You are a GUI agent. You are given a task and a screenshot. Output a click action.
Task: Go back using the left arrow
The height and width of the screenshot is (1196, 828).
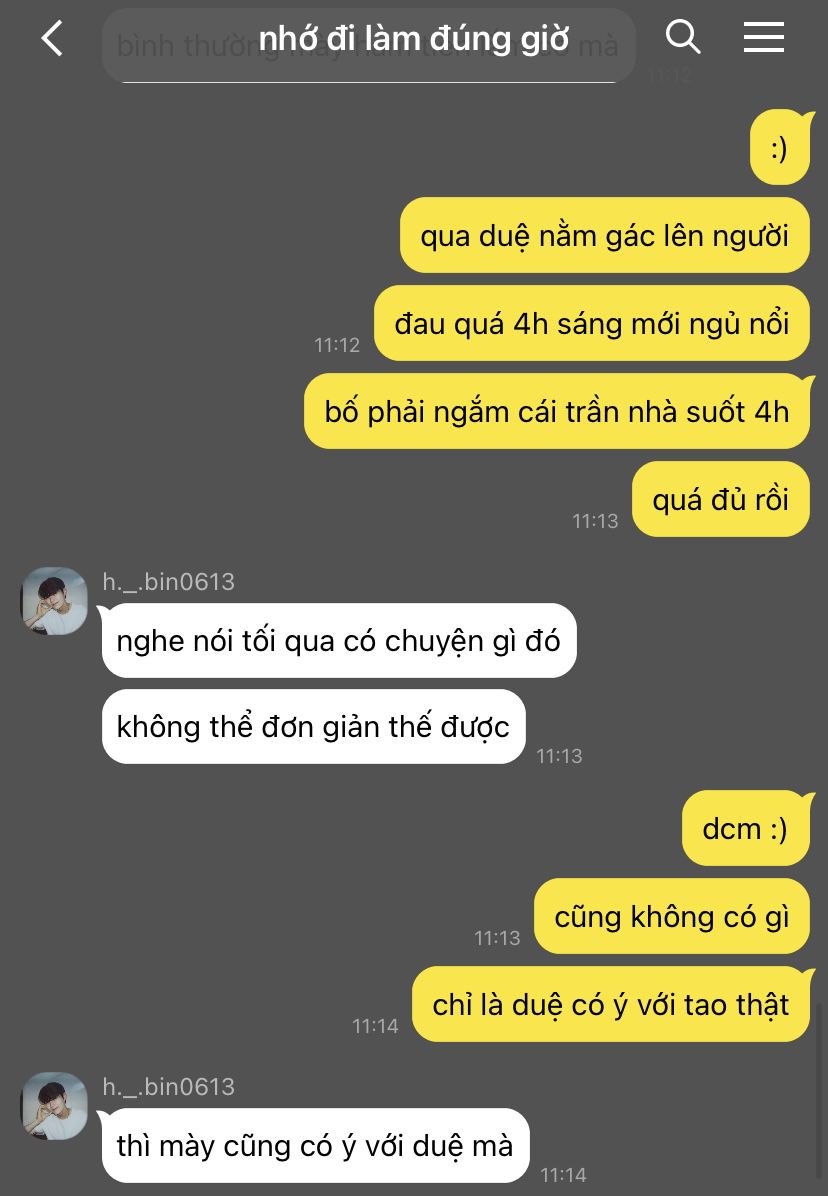(x=52, y=38)
